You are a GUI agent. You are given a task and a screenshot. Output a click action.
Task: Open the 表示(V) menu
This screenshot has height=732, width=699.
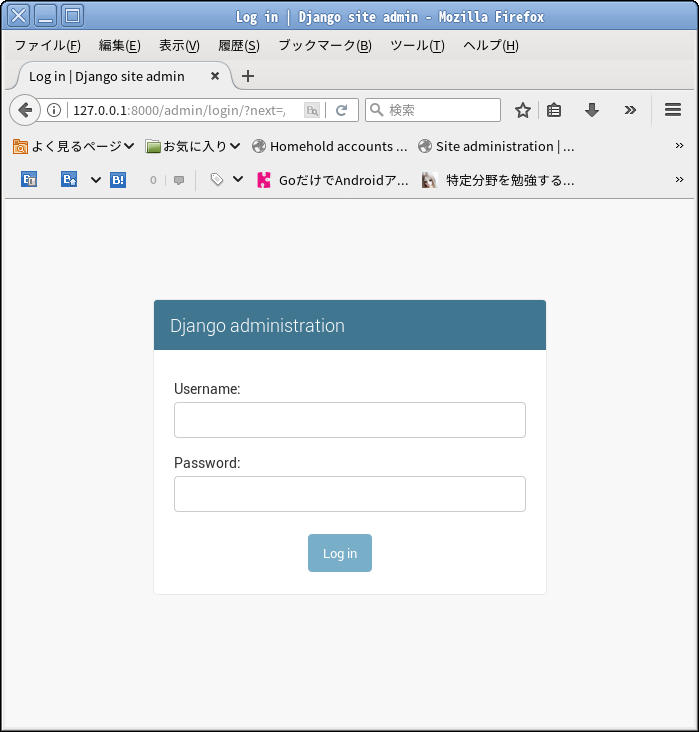(x=179, y=46)
